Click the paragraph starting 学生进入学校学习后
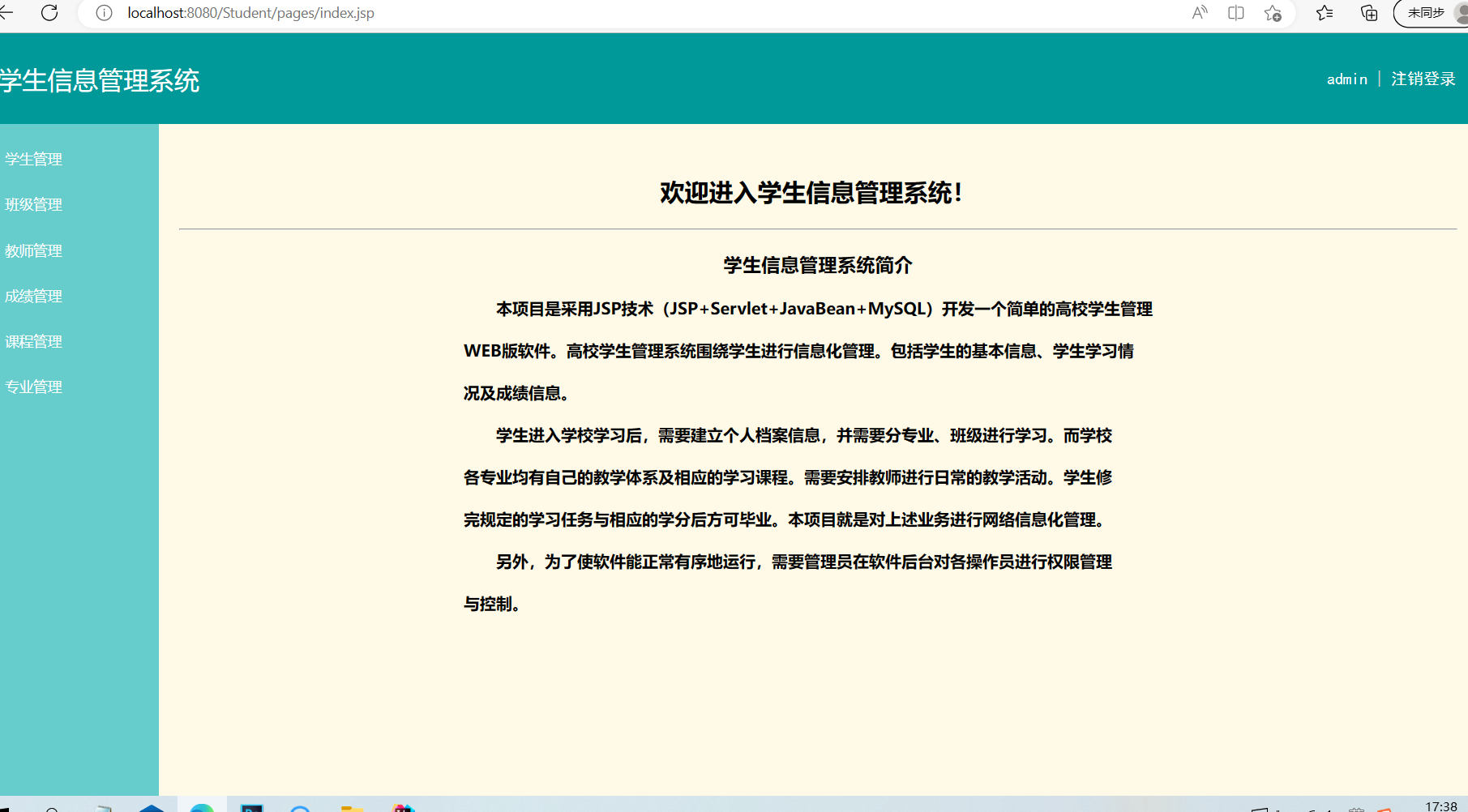This screenshot has height=812, width=1468. pos(788,477)
